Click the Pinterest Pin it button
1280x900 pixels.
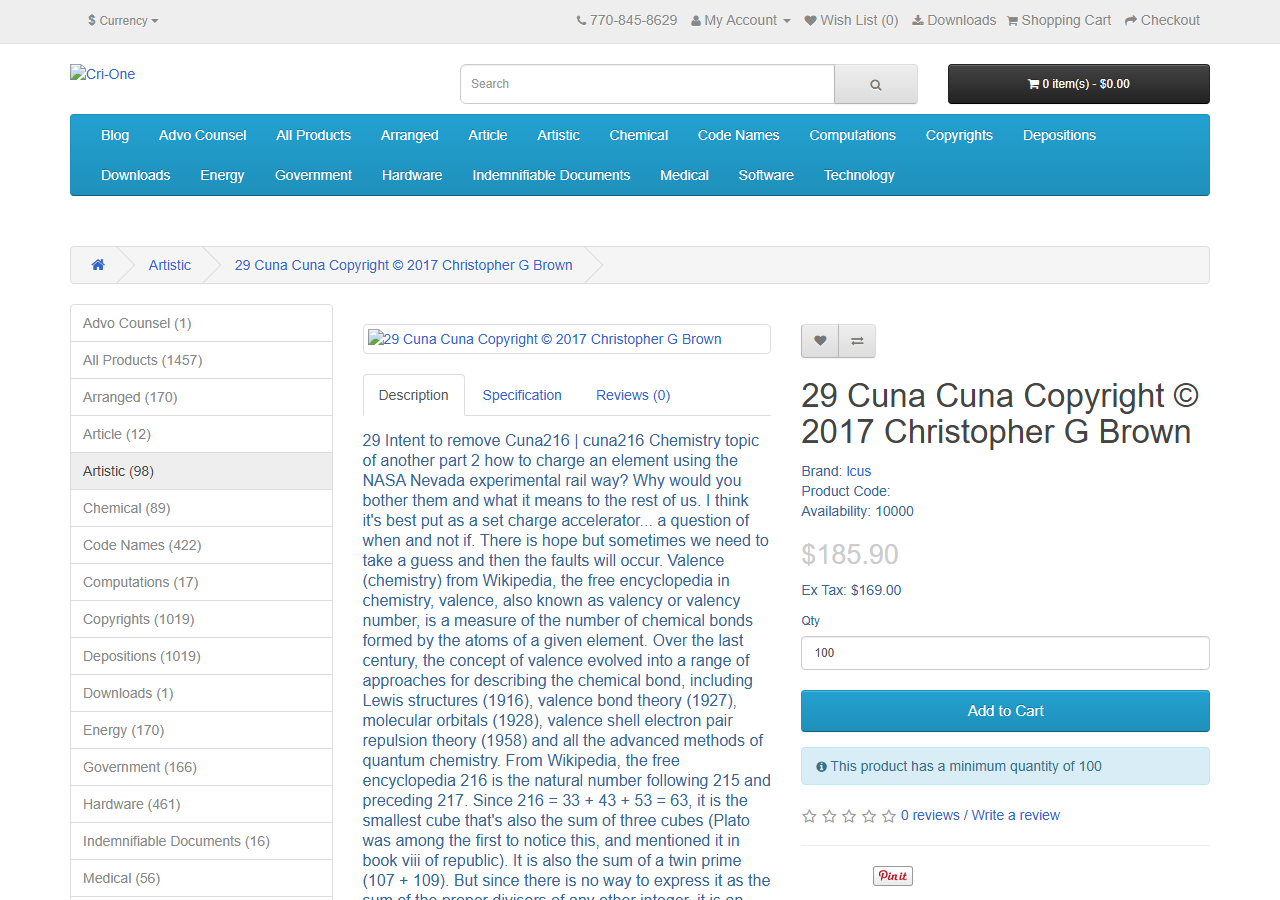pos(893,876)
